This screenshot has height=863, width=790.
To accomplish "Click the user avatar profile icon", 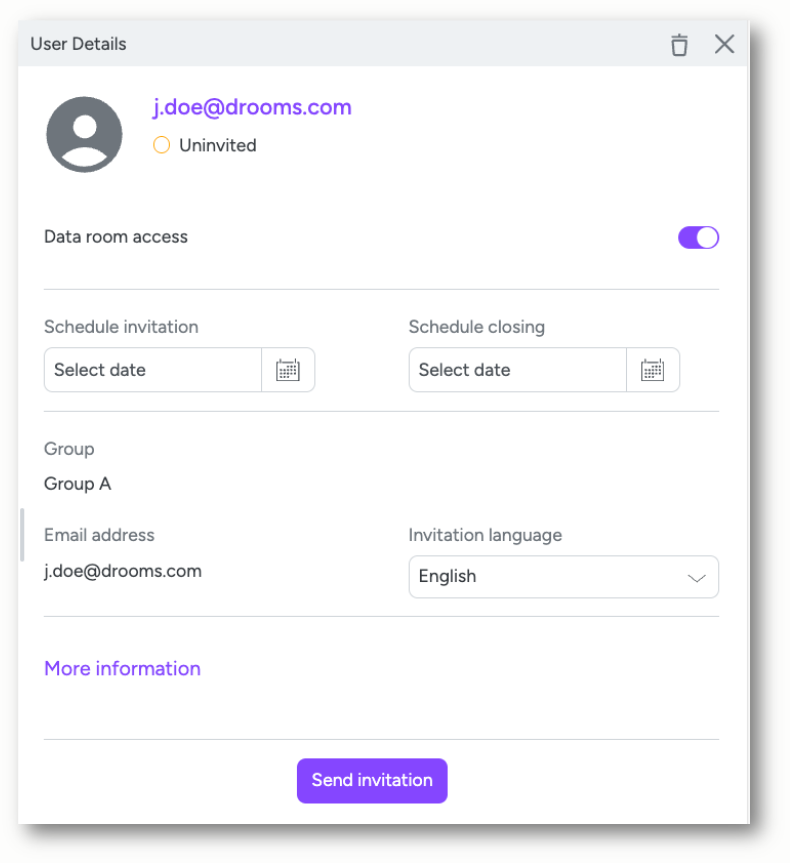I will (x=84, y=135).
